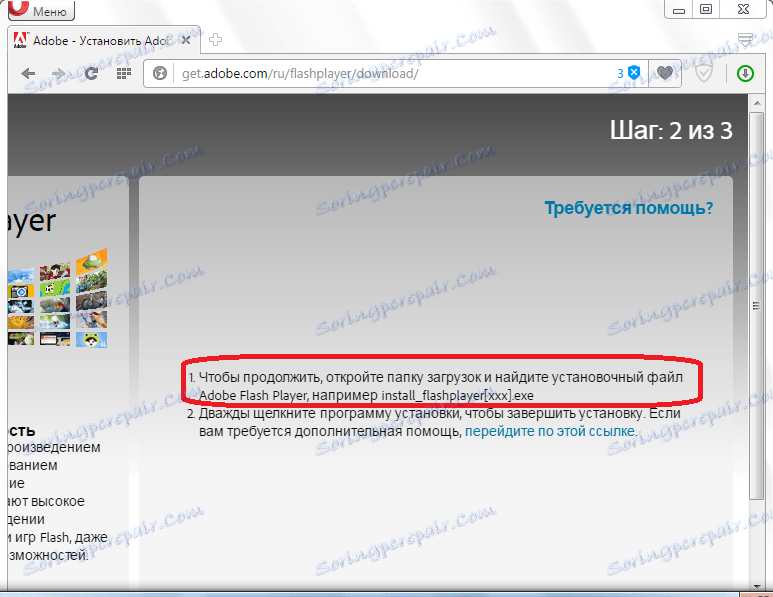Click the Flash thumbnails collage image

(x=57, y=299)
